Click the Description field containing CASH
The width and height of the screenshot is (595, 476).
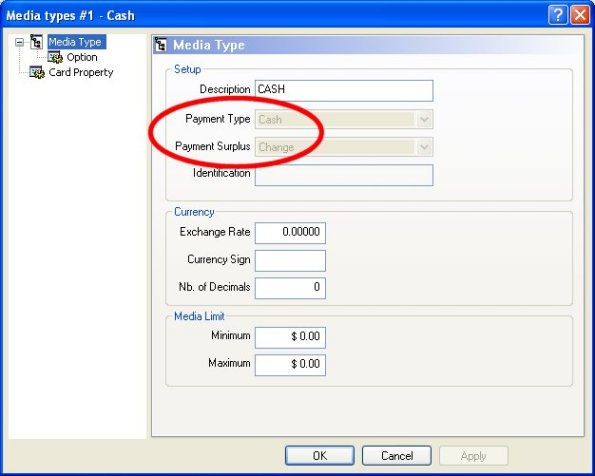pyautogui.click(x=344, y=90)
